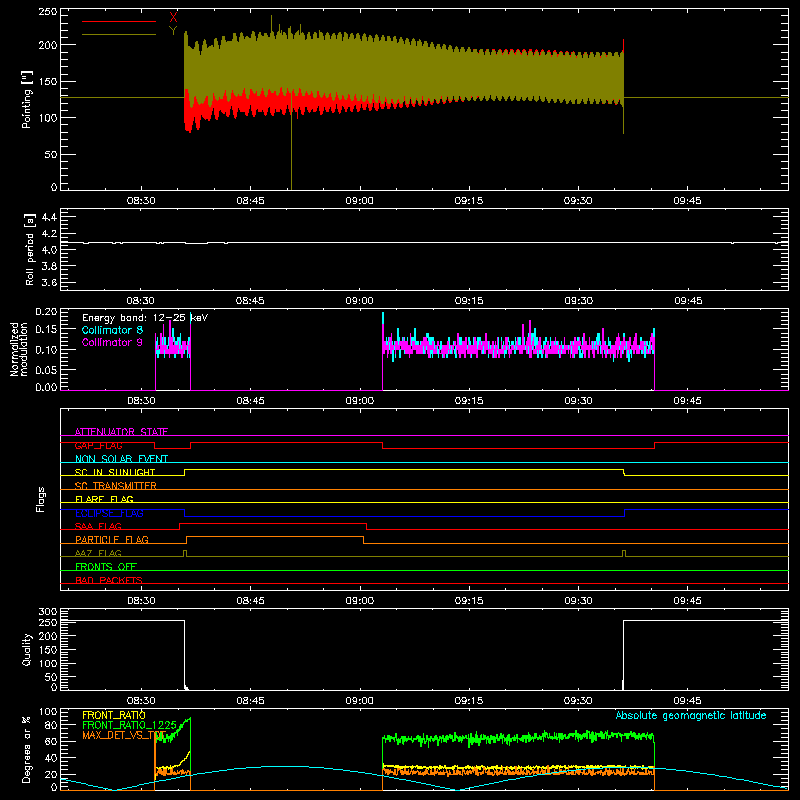Click '09:00' under the Pointing plot
The image size is (800, 800).
click(360, 201)
